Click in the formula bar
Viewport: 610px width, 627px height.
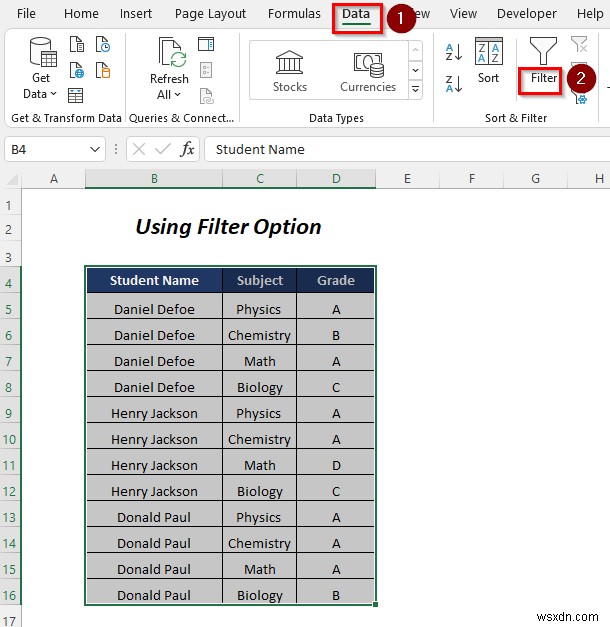(407, 150)
